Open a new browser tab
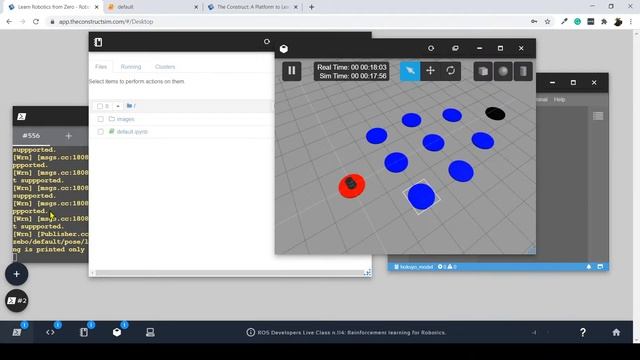640x360 pixels. 311,7
